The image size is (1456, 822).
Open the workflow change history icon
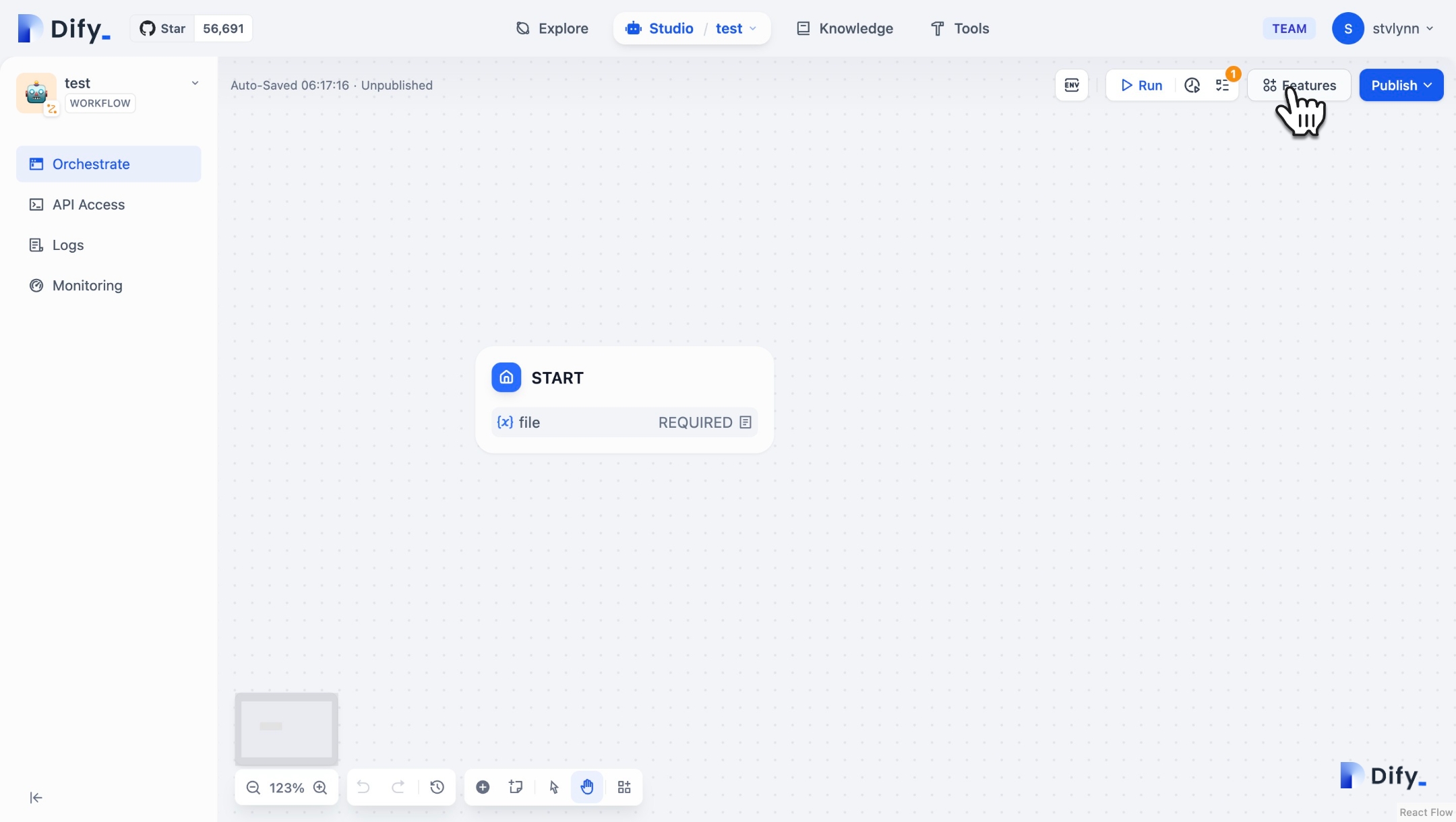tap(437, 788)
